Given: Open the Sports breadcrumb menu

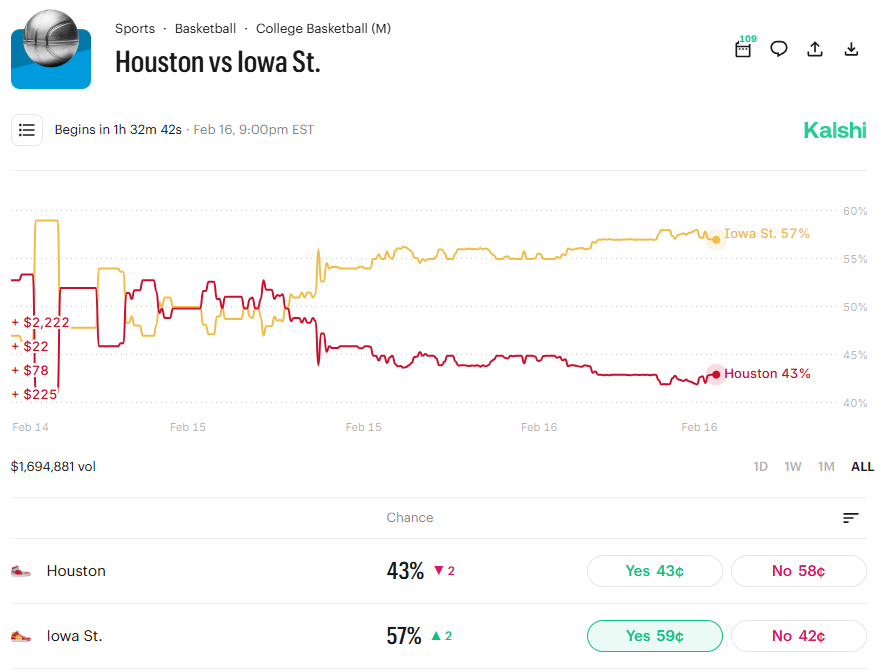Looking at the screenshot, I should pos(135,28).
